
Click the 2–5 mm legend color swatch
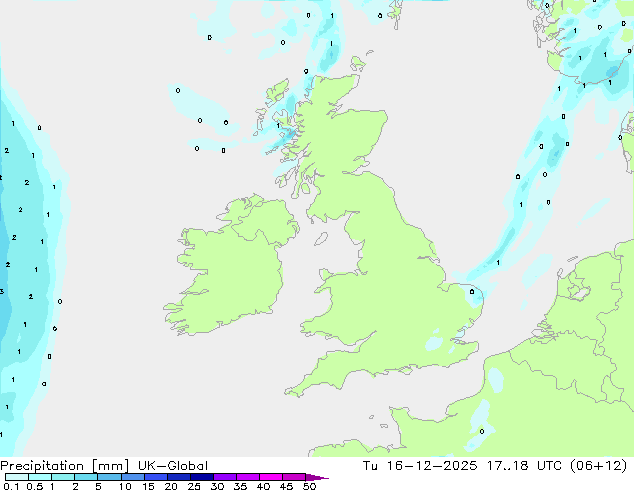(x=86, y=477)
